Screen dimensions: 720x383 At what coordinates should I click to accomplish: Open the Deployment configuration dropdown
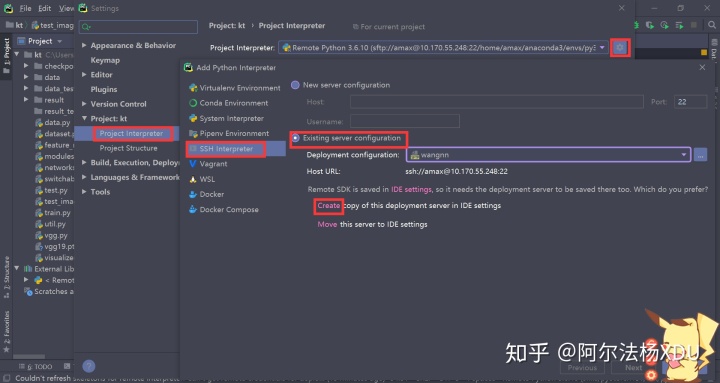[548, 155]
